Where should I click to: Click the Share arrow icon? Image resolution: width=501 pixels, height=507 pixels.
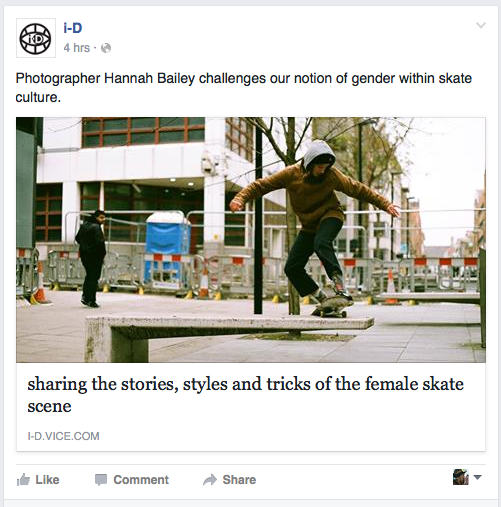pyautogui.click(x=210, y=480)
